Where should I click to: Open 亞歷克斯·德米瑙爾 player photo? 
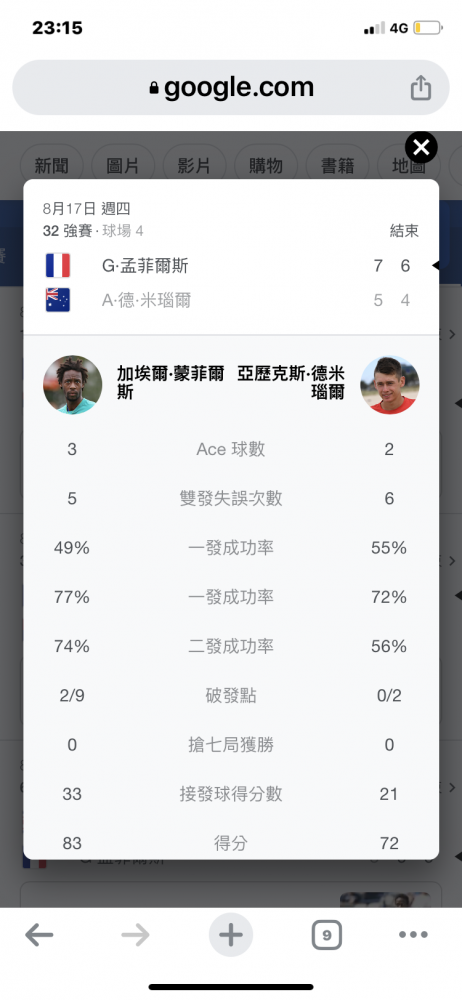coord(390,385)
